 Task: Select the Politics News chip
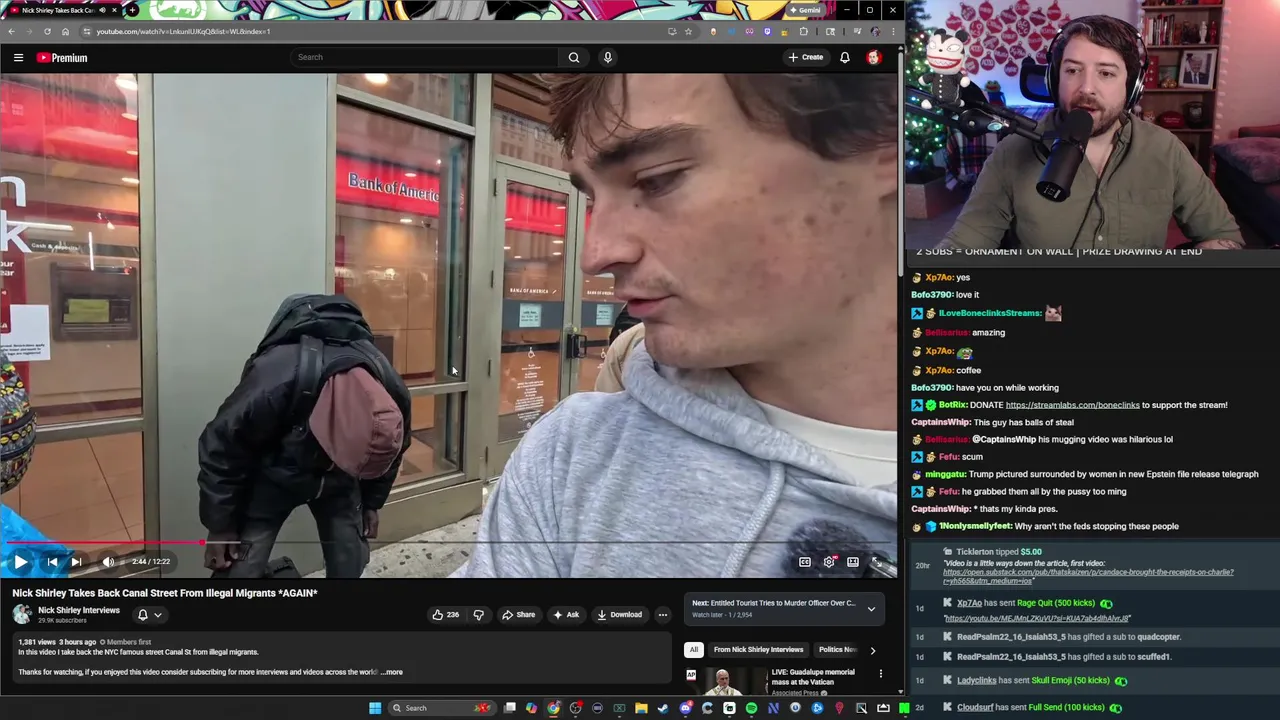838,650
